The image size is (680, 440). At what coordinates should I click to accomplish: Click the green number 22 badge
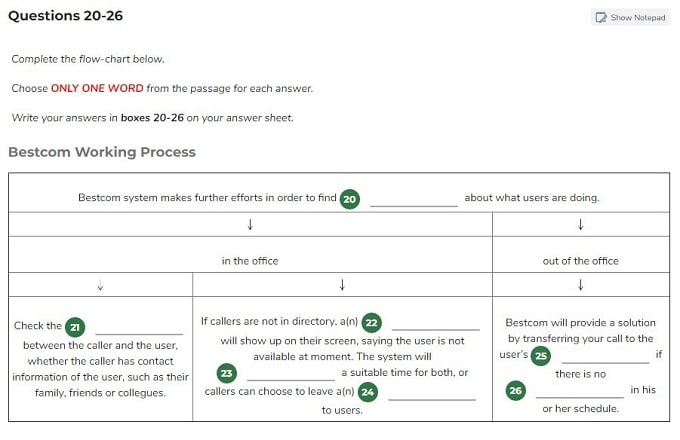pos(372,323)
